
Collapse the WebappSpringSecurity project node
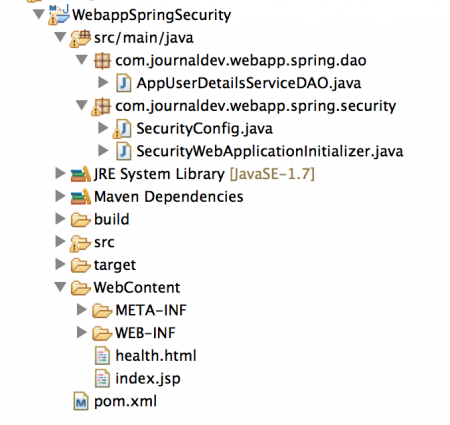click(x=39, y=14)
